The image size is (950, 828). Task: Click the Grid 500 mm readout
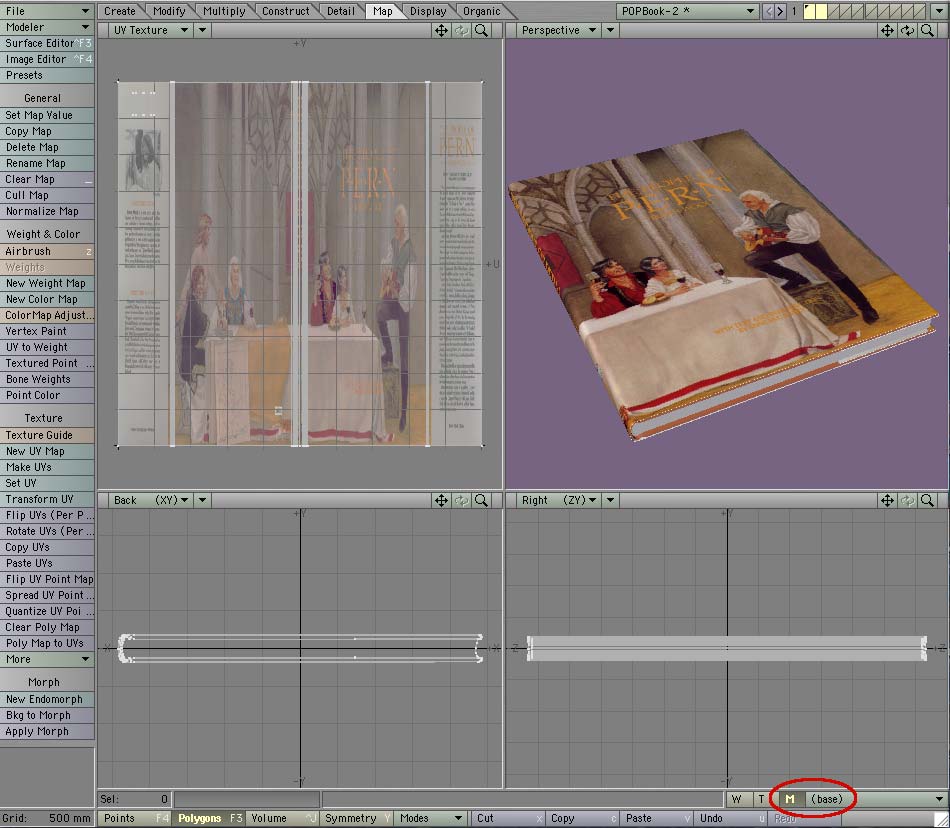(x=47, y=818)
